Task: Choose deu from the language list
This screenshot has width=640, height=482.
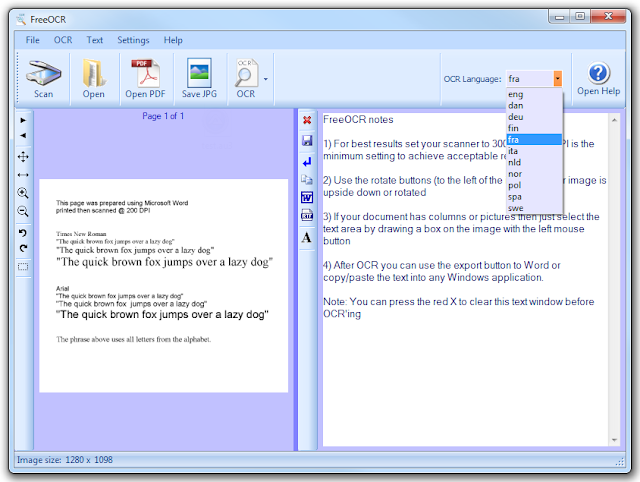Action: pos(534,117)
